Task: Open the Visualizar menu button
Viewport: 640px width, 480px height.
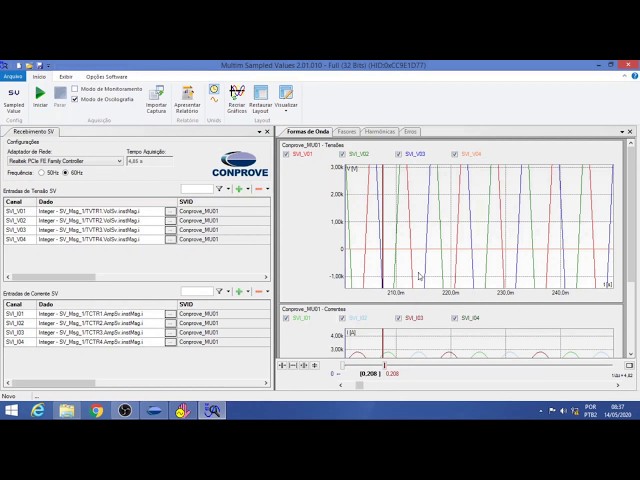Action: point(286,99)
